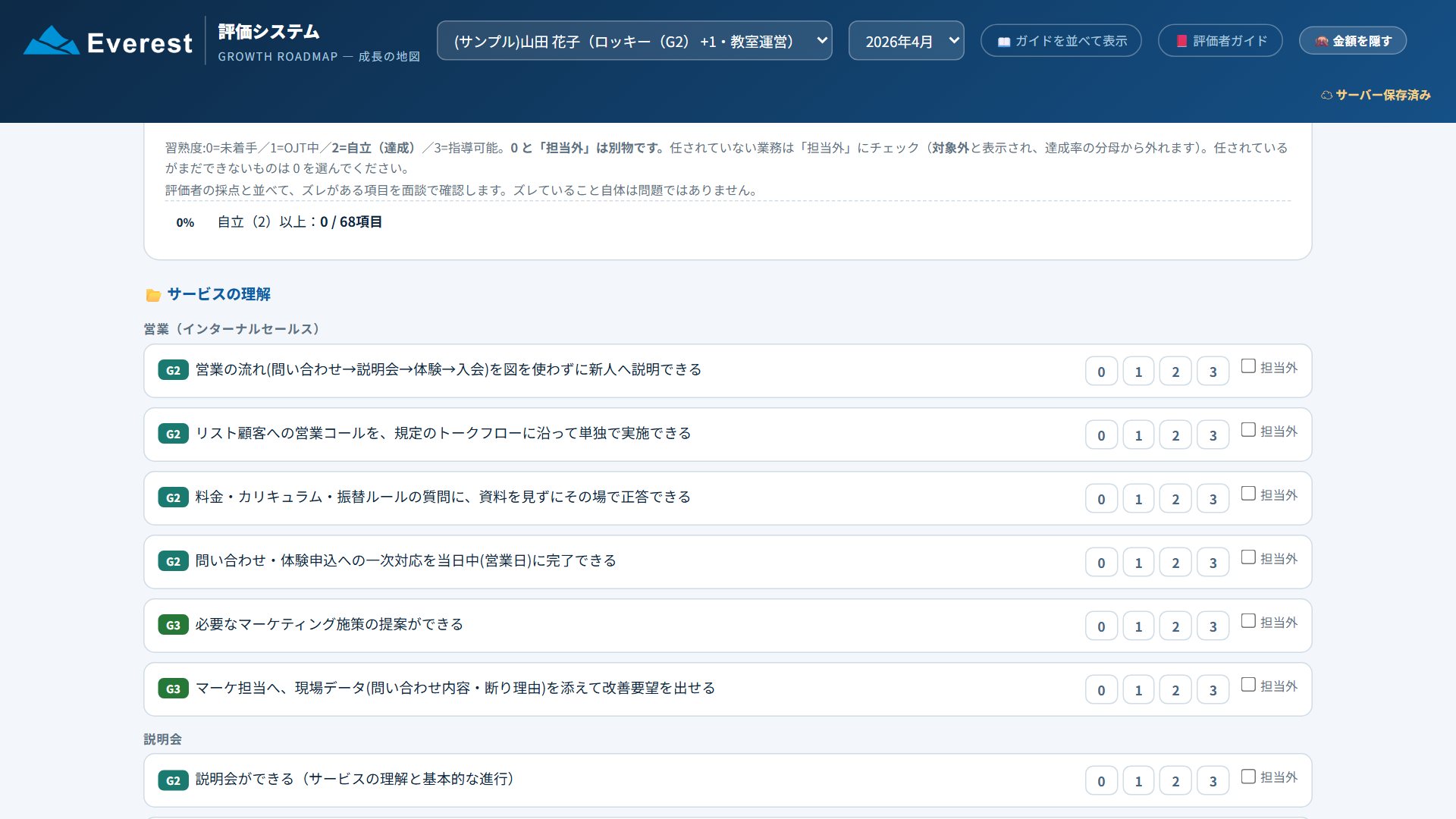Viewport: 1456px width, 819px height.
Task: Check 担当外 for 営業の流れ item
Action: click(x=1248, y=366)
